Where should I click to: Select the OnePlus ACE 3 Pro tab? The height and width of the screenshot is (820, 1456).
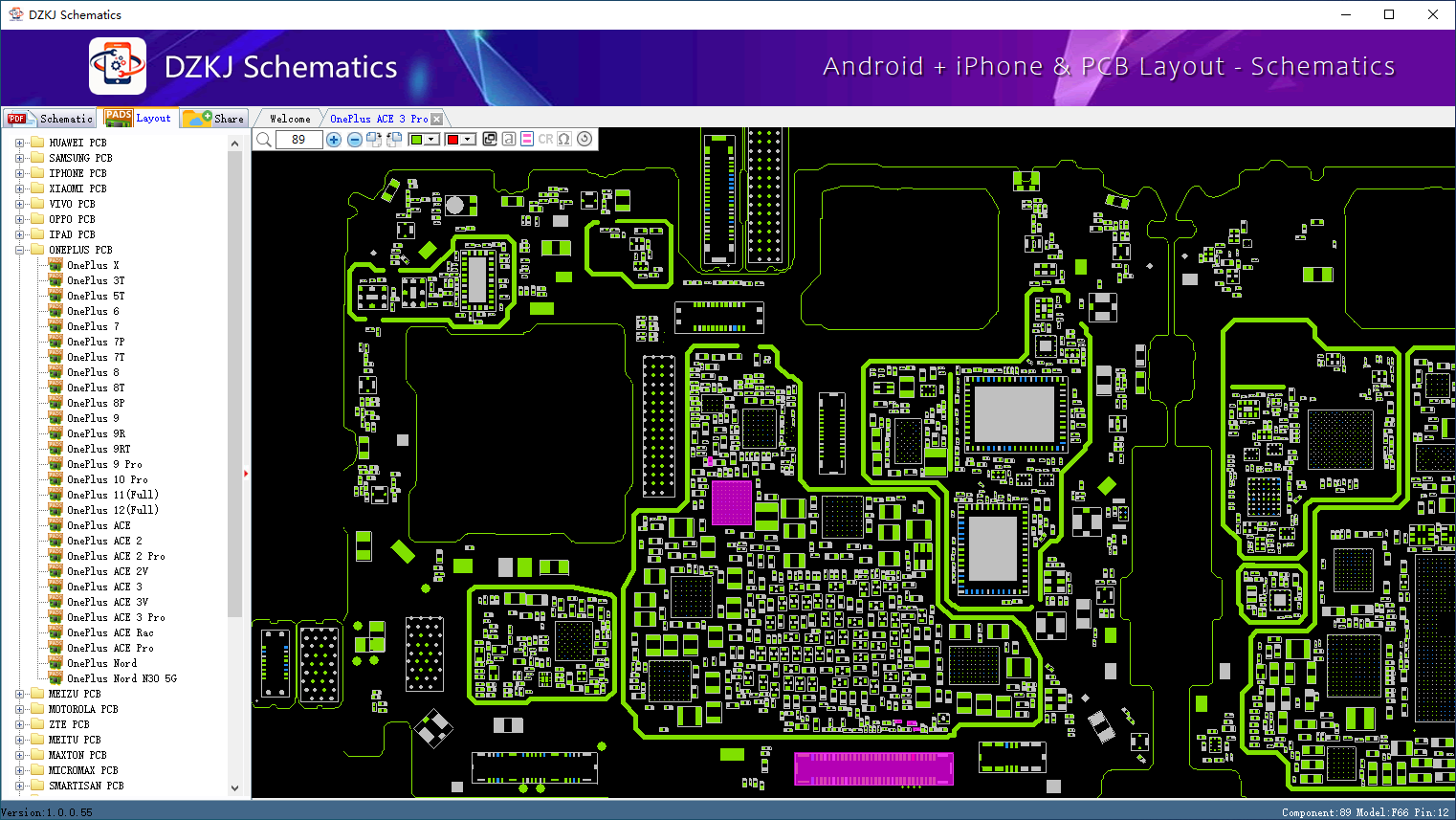tap(379, 119)
